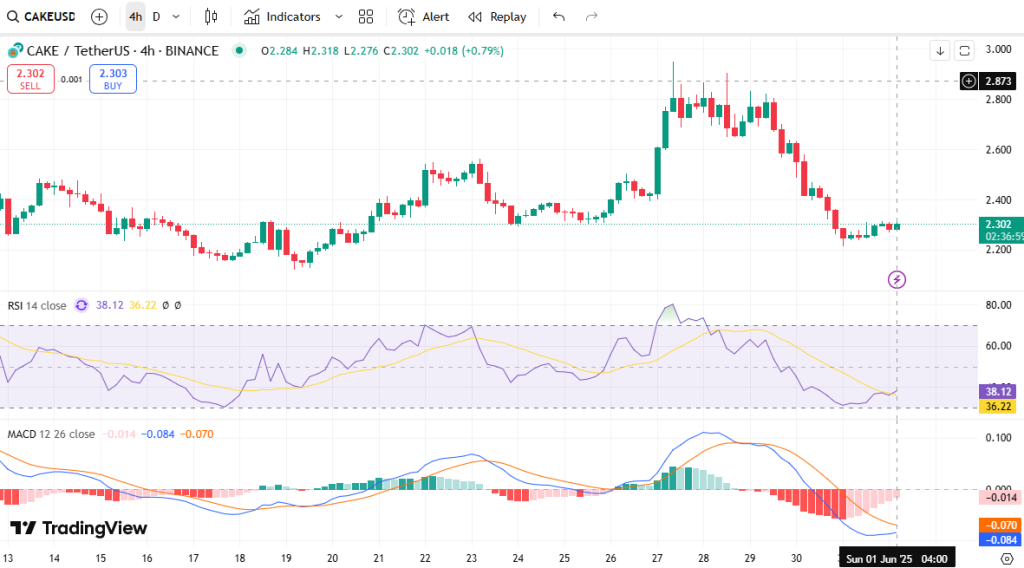Undo the last chart action

tap(558, 16)
